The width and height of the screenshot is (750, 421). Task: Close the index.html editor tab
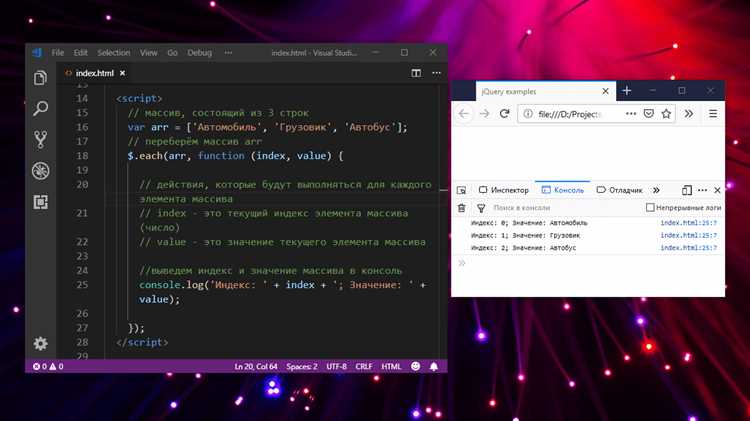[122, 73]
